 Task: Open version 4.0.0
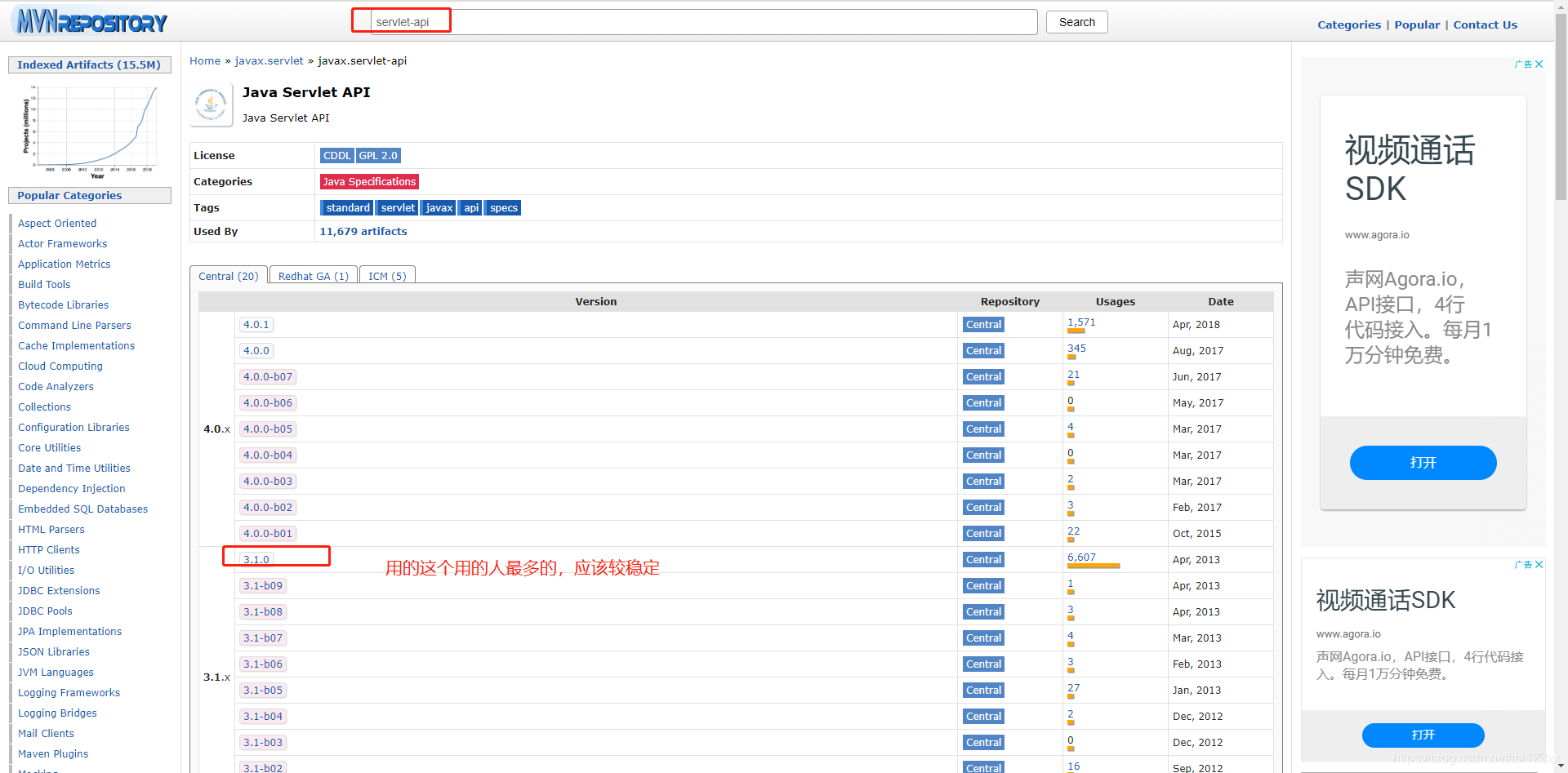[x=256, y=351]
